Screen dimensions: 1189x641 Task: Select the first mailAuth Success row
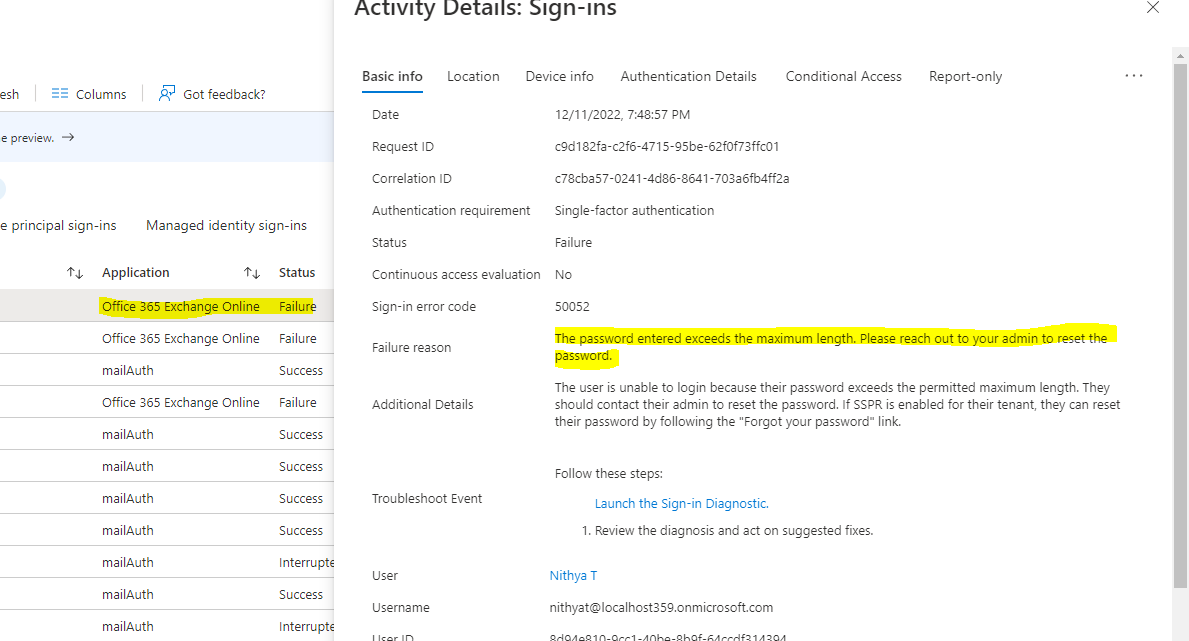pos(167,370)
